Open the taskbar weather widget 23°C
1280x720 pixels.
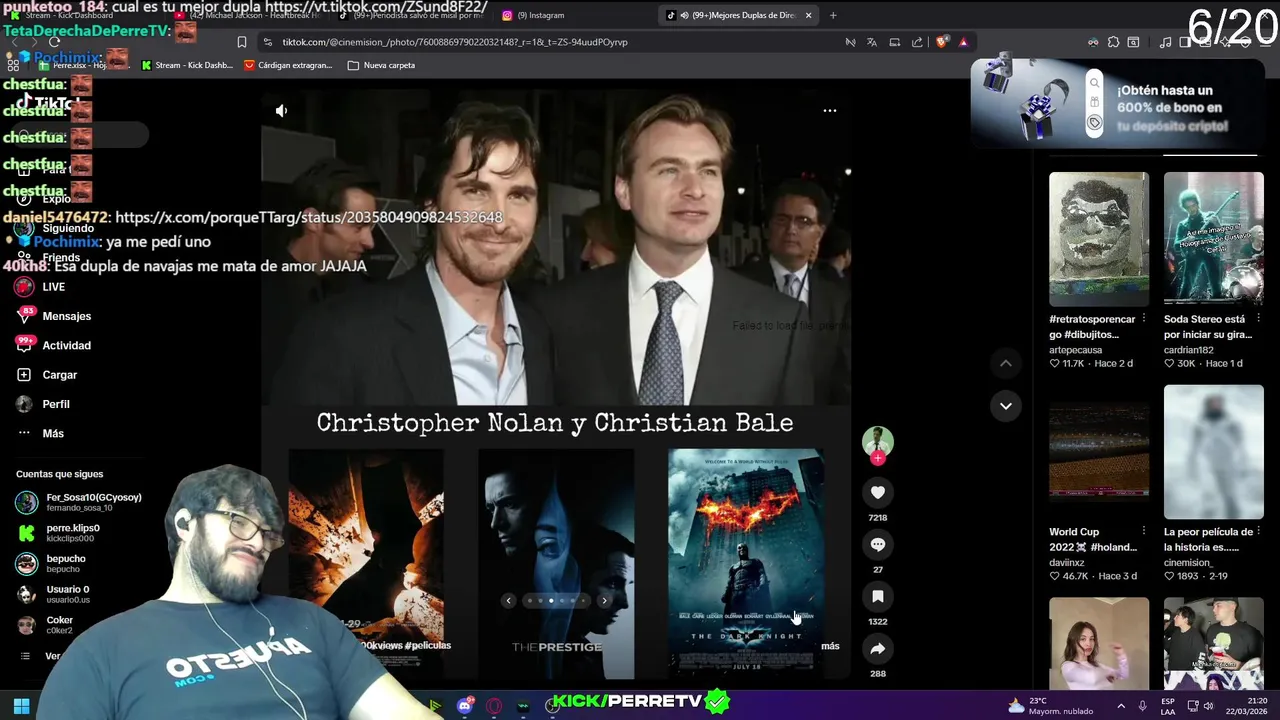click(1049, 706)
